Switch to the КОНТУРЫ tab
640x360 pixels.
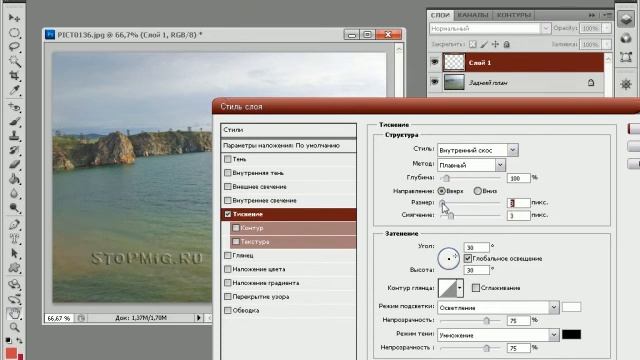click(513, 15)
